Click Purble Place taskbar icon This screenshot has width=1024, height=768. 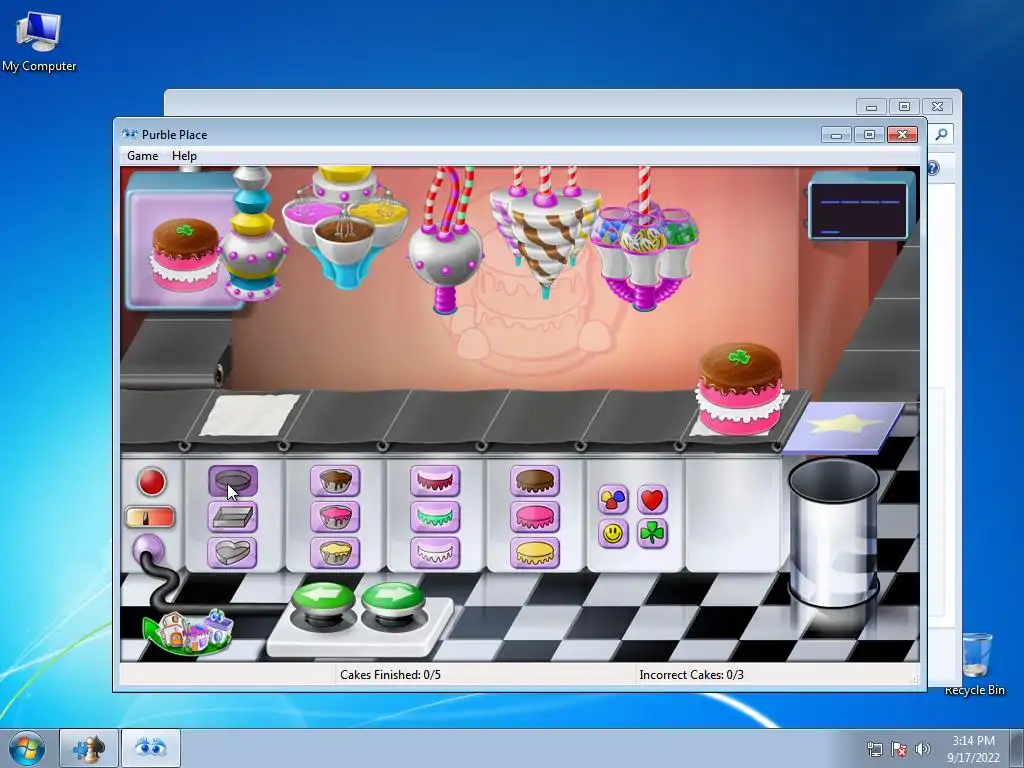point(151,748)
